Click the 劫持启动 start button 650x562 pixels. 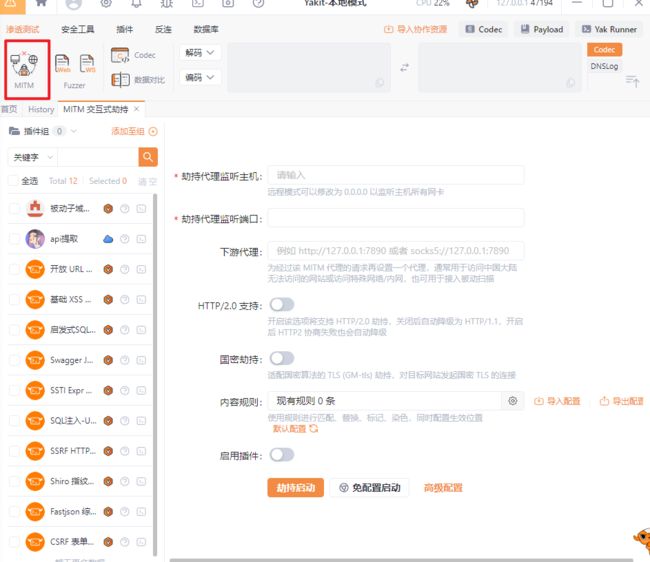(x=295, y=488)
